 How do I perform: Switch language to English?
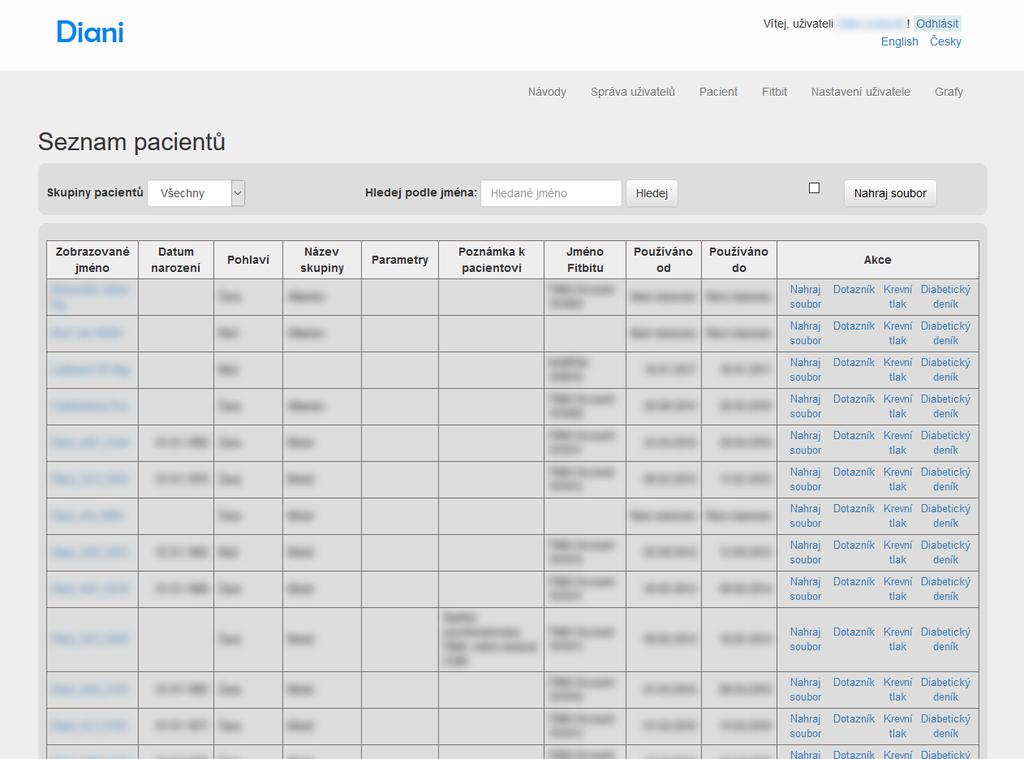point(899,41)
